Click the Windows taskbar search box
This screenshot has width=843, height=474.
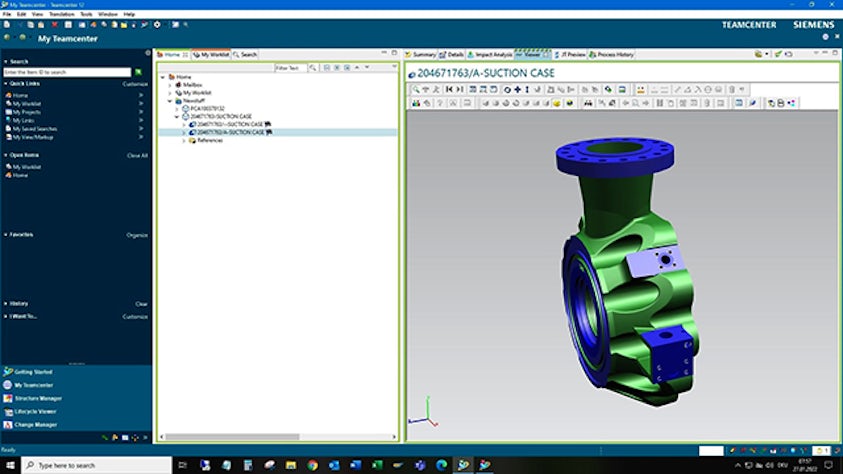[97, 465]
